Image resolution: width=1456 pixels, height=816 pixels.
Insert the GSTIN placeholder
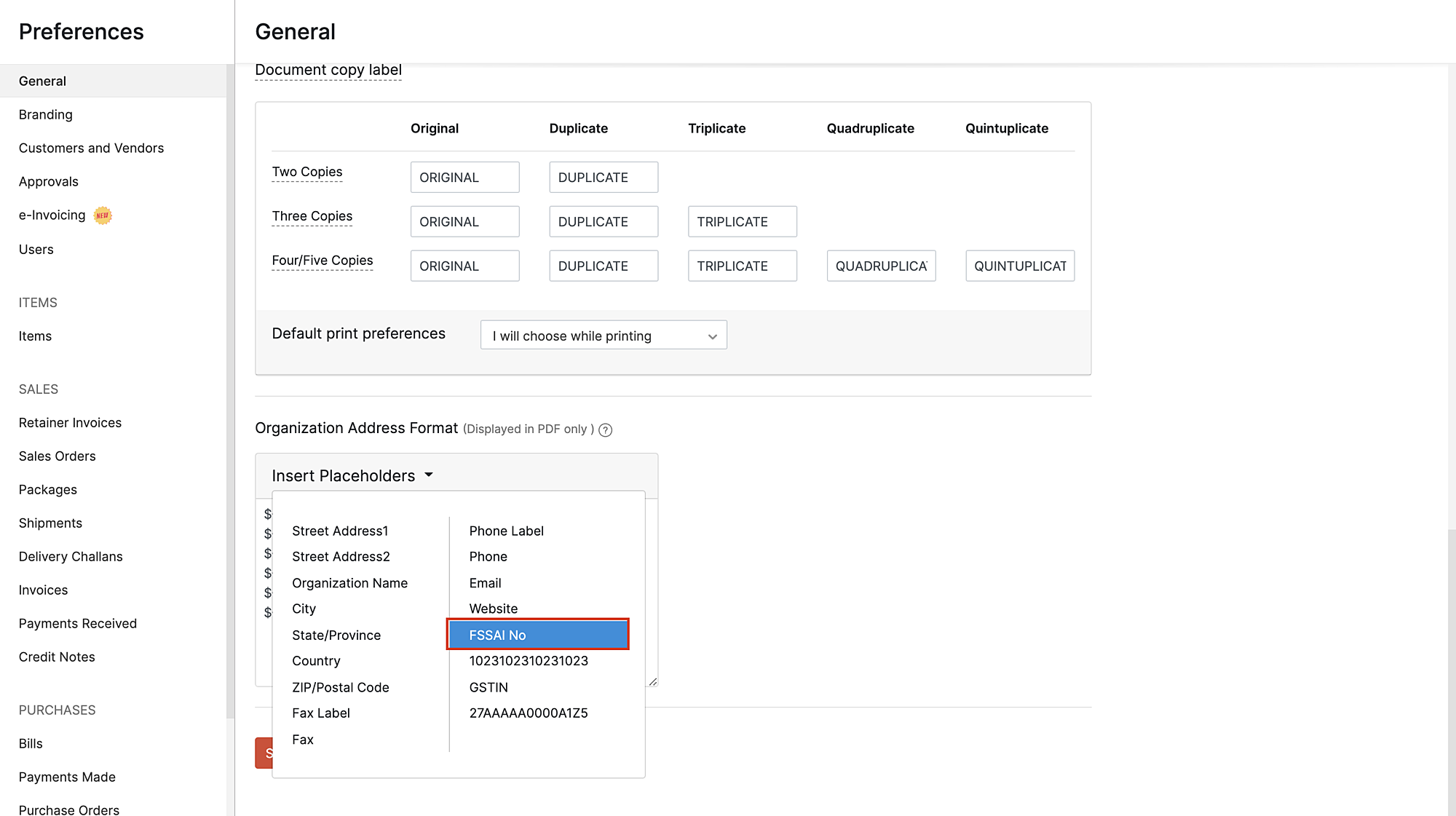click(488, 686)
